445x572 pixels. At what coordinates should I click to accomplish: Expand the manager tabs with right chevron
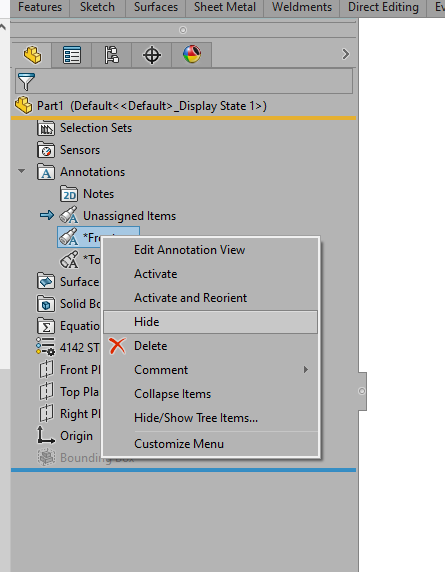pos(345,54)
